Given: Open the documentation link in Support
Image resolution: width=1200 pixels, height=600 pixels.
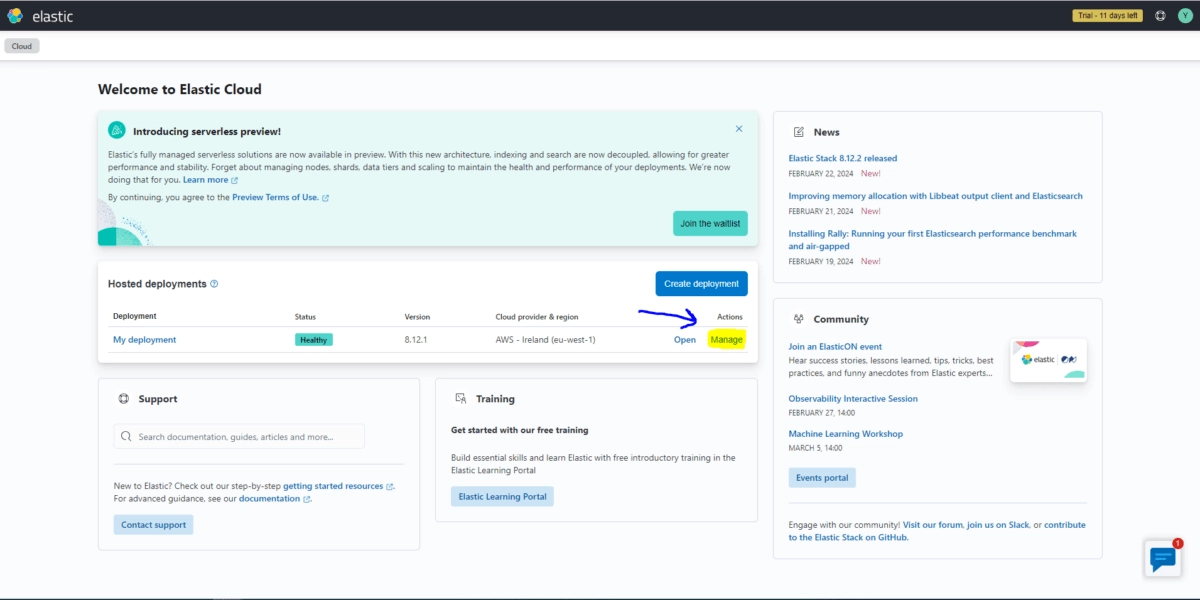Looking at the screenshot, I should pos(274,499).
